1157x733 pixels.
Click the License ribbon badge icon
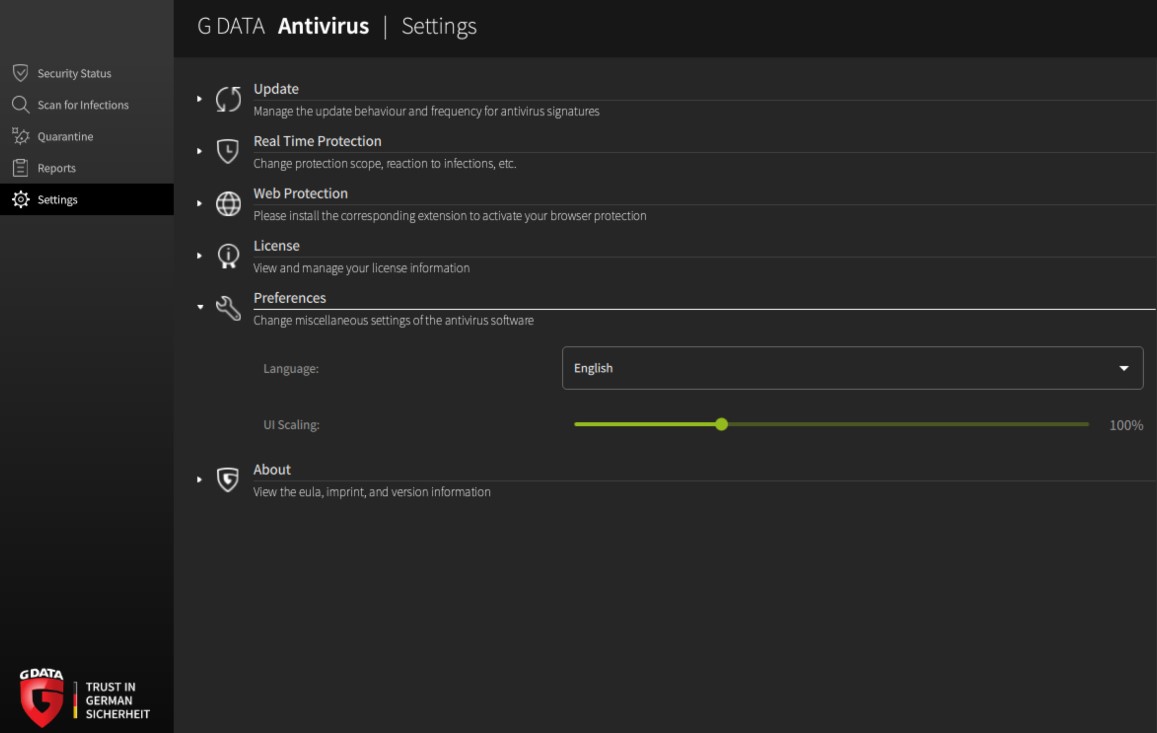point(228,256)
